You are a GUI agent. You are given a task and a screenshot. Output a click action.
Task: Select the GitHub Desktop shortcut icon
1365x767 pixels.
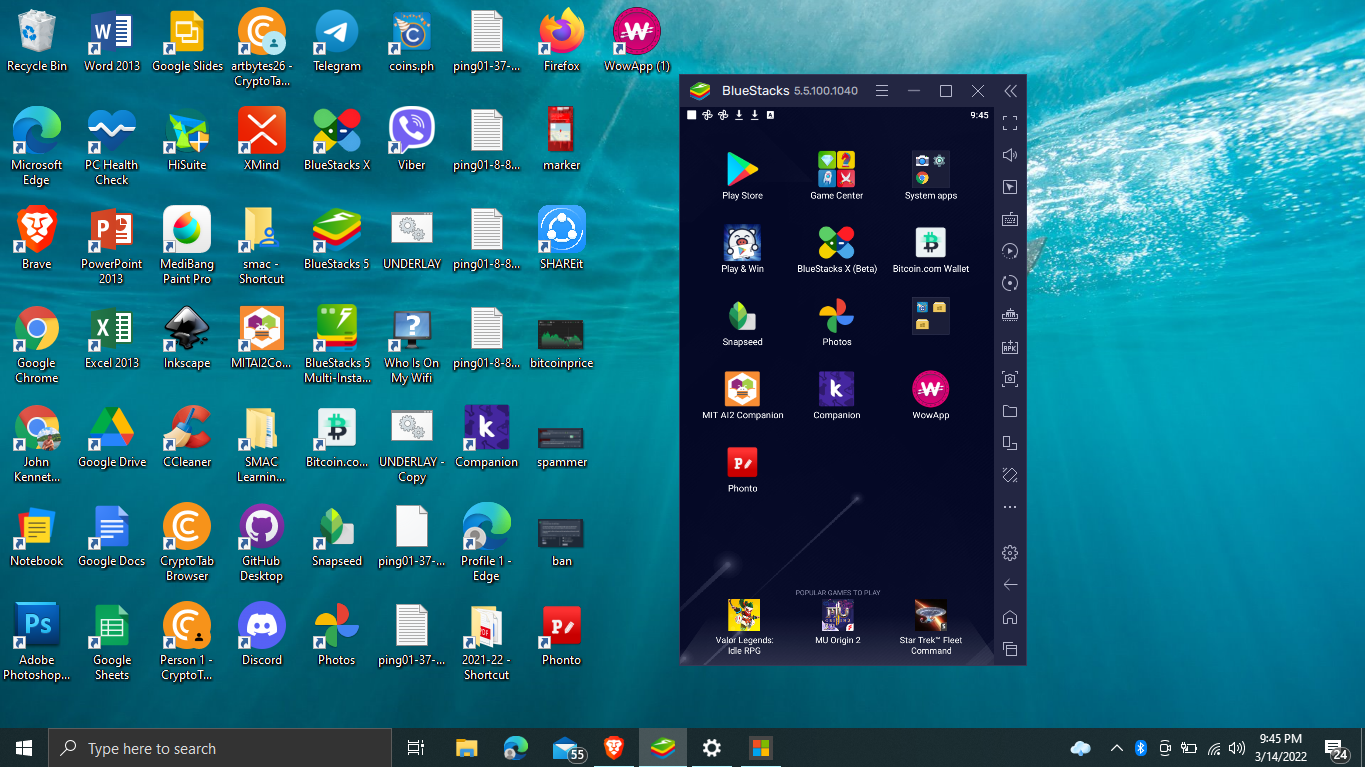tap(262, 543)
